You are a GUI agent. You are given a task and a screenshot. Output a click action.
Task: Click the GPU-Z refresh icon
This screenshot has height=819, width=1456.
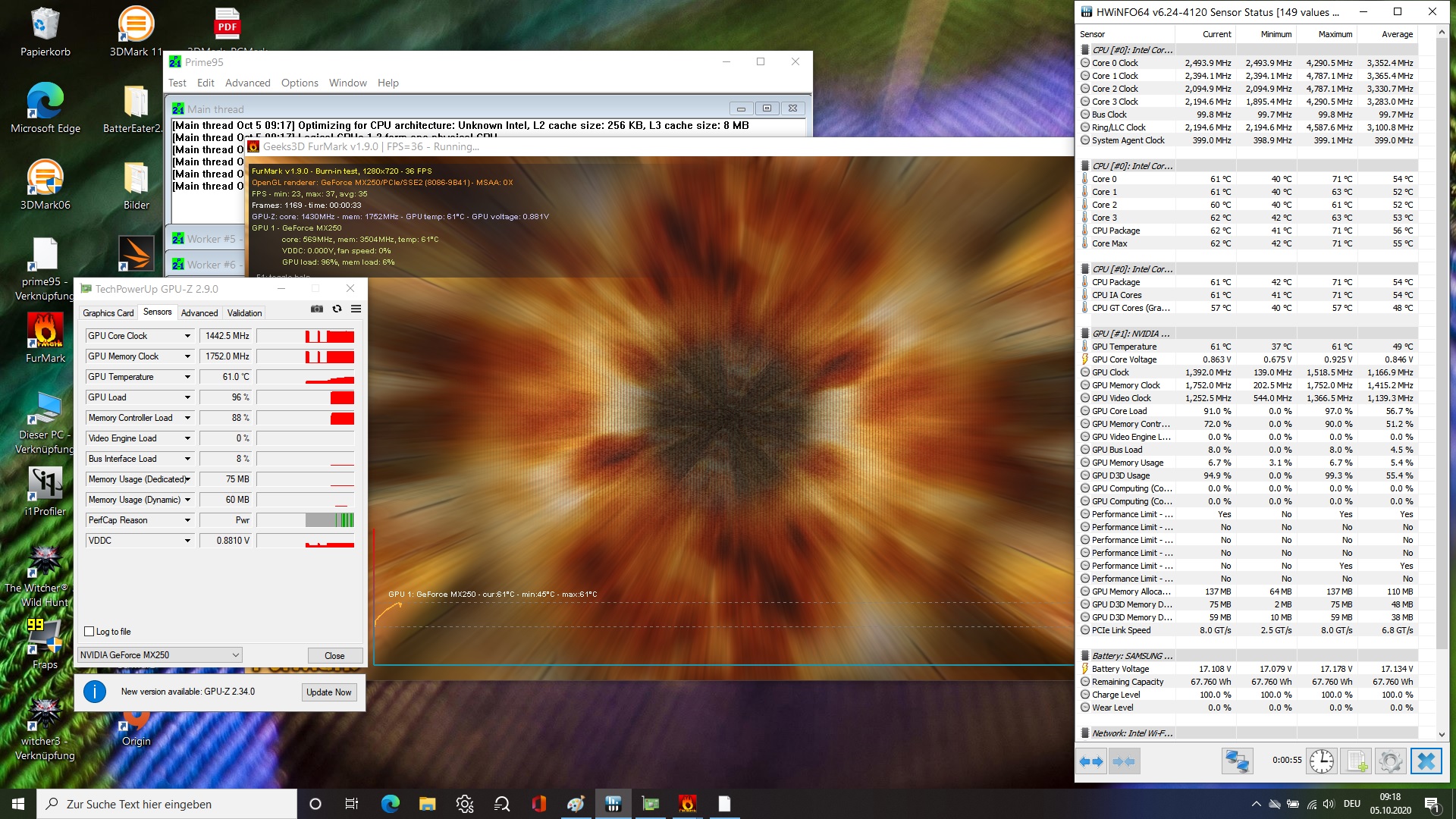point(337,309)
